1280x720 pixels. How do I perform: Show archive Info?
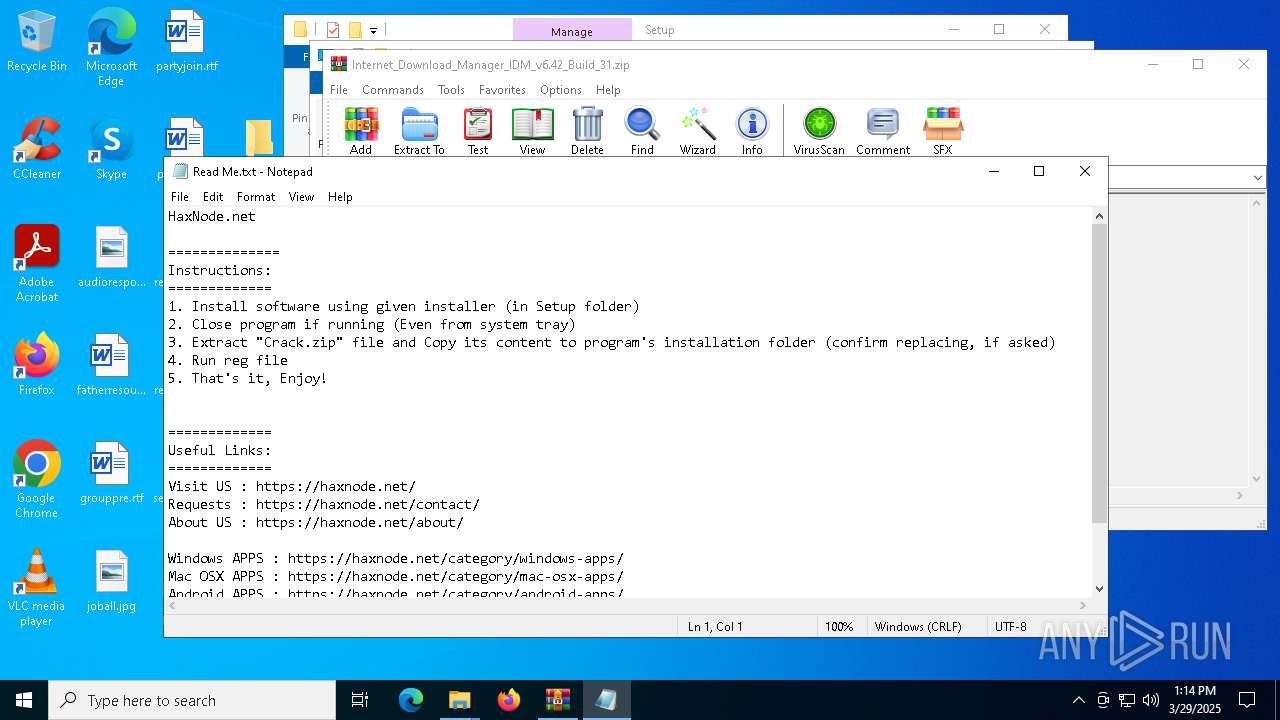click(752, 131)
